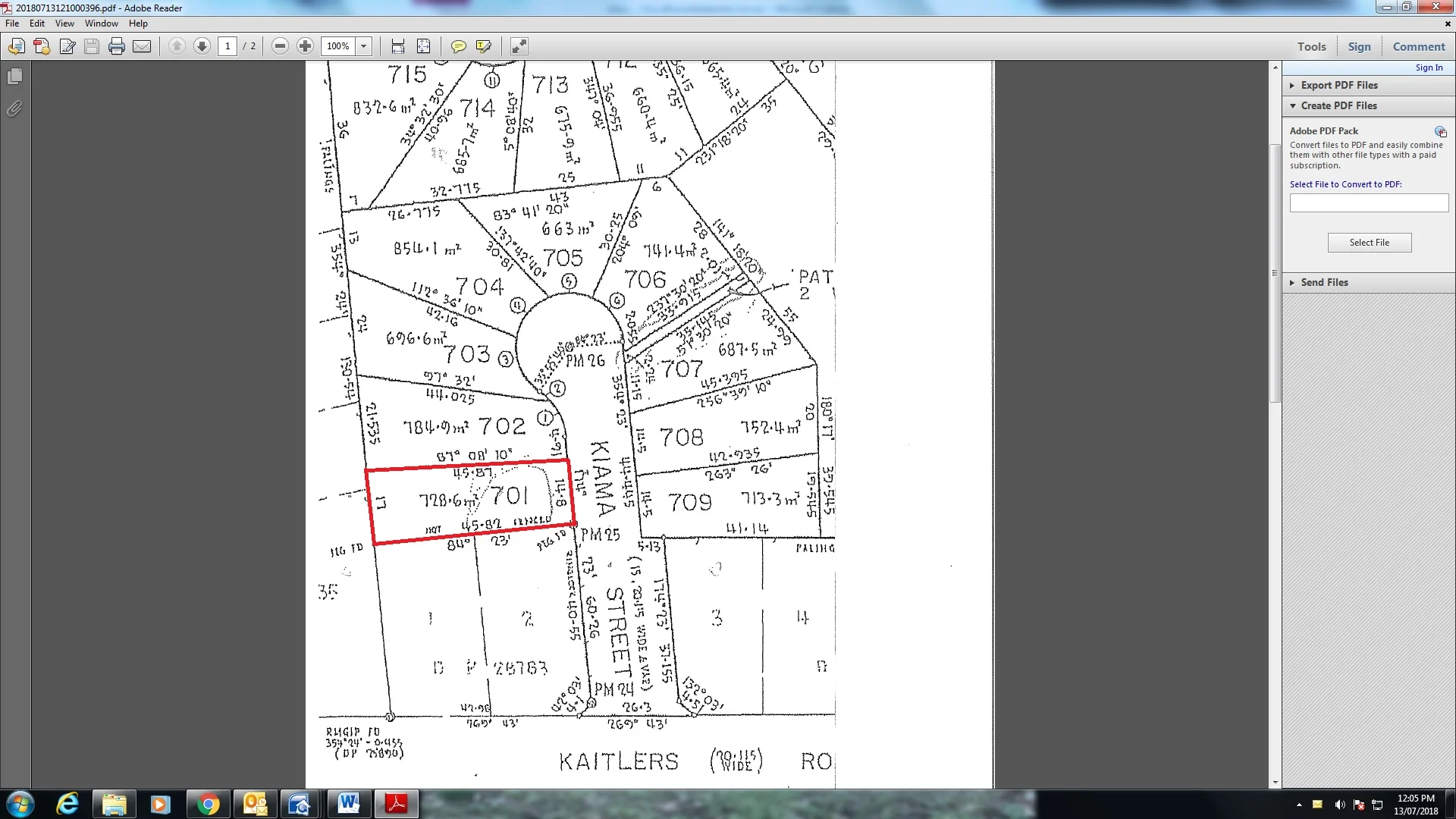
Task: Click the file to convert input field
Action: click(x=1369, y=203)
